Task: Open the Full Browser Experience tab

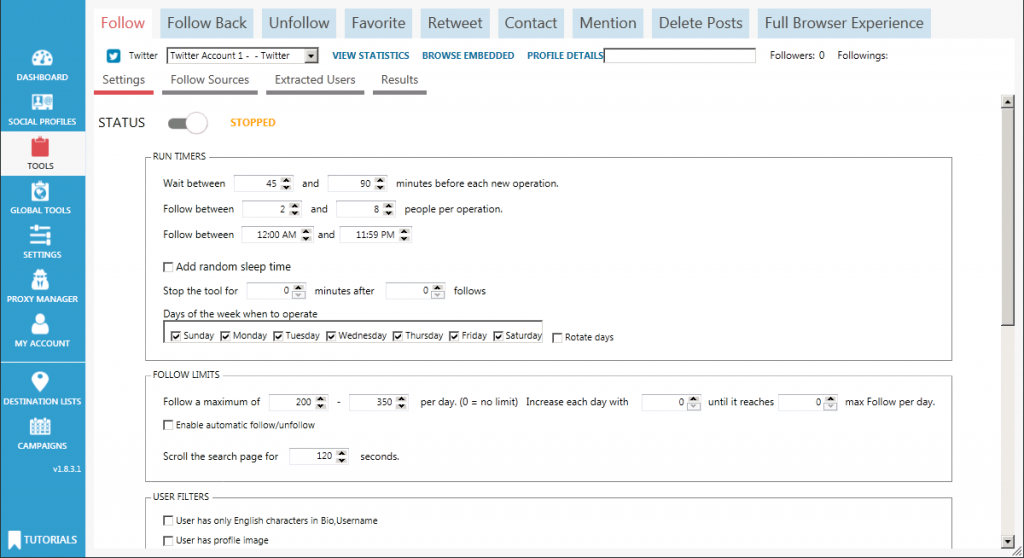Action: tap(844, 23)
